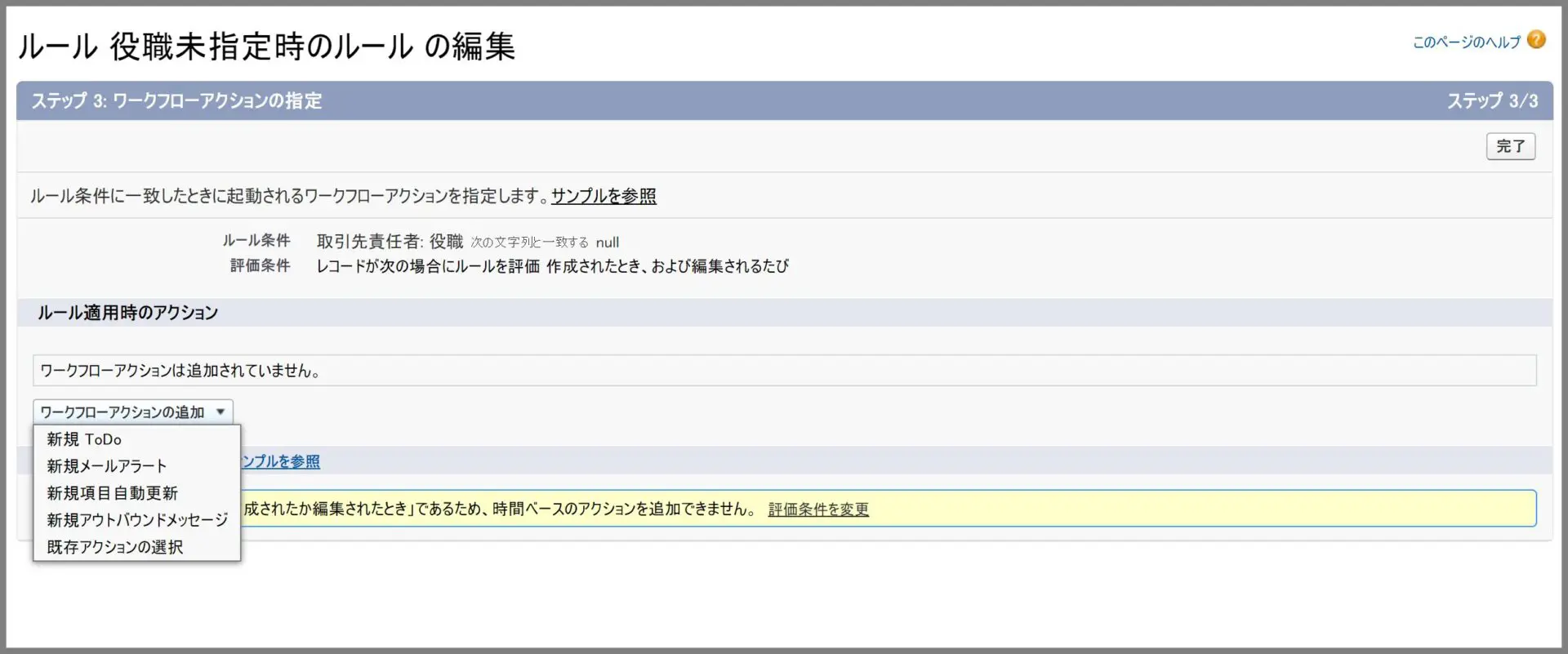The image size is (1568, 654).
Task: Click the ワークフローアクションは追加されていません message box
Action: (784, 371)
